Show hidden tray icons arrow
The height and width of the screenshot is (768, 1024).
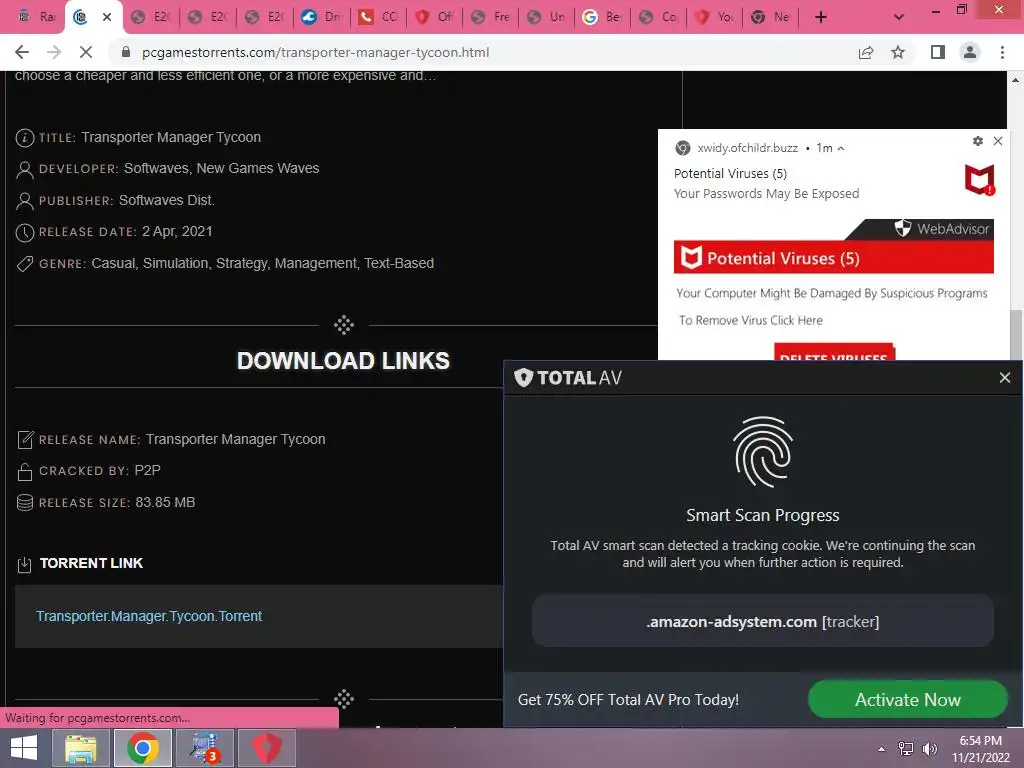pyautogui.click(x=881, y=749)
